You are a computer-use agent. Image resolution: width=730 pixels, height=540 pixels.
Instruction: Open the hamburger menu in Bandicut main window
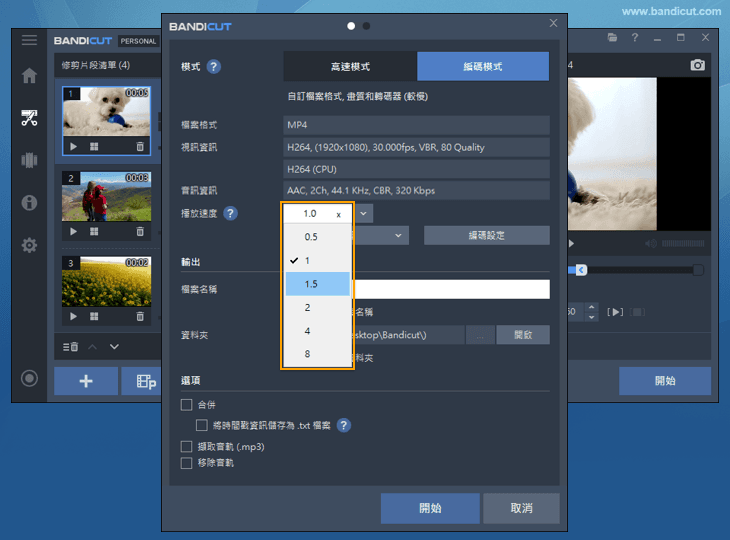click(29, 40)
